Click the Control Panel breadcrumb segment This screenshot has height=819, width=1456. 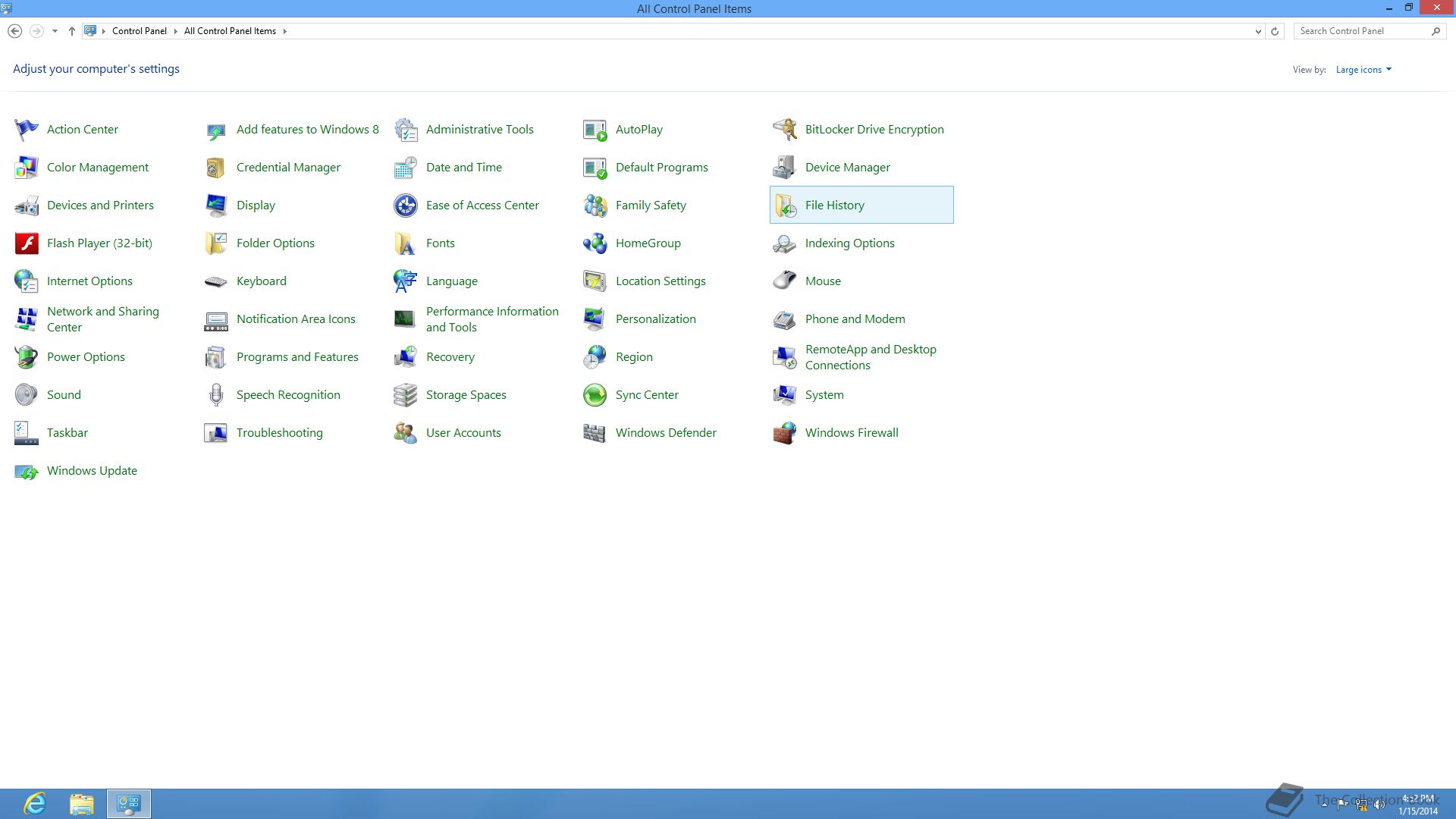[x=140, y=31]
